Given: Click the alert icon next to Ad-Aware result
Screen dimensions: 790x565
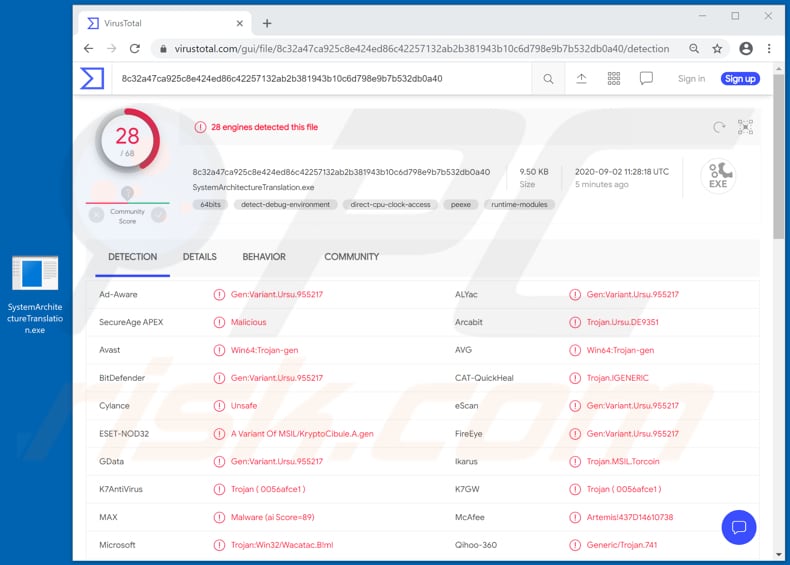Looking at the screenshot, I should tap(219, 294).
